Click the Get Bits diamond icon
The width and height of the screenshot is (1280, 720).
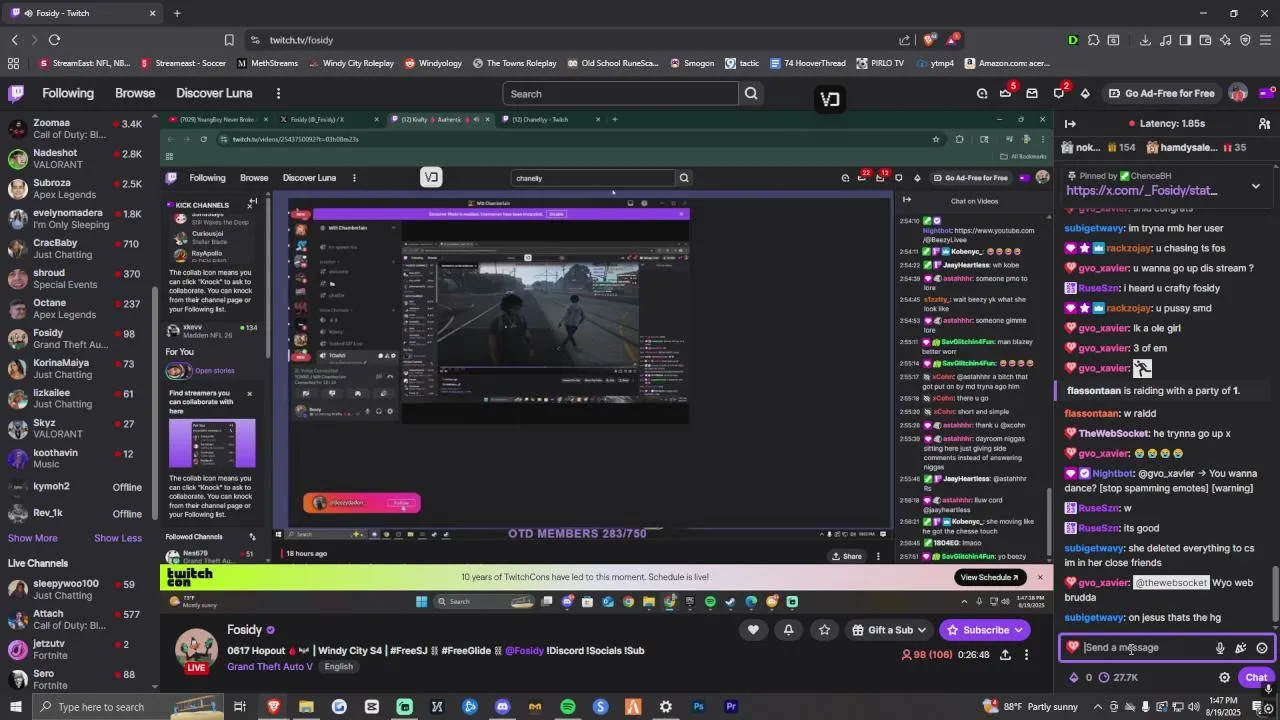click(x=1085, y=94)
